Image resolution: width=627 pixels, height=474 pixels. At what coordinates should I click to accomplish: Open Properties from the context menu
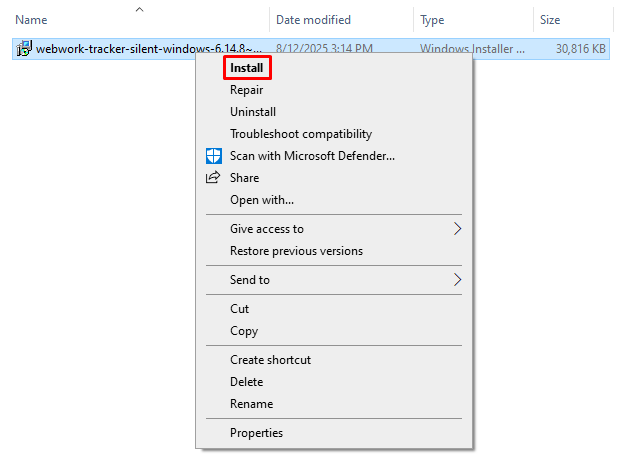coord(256,433)
